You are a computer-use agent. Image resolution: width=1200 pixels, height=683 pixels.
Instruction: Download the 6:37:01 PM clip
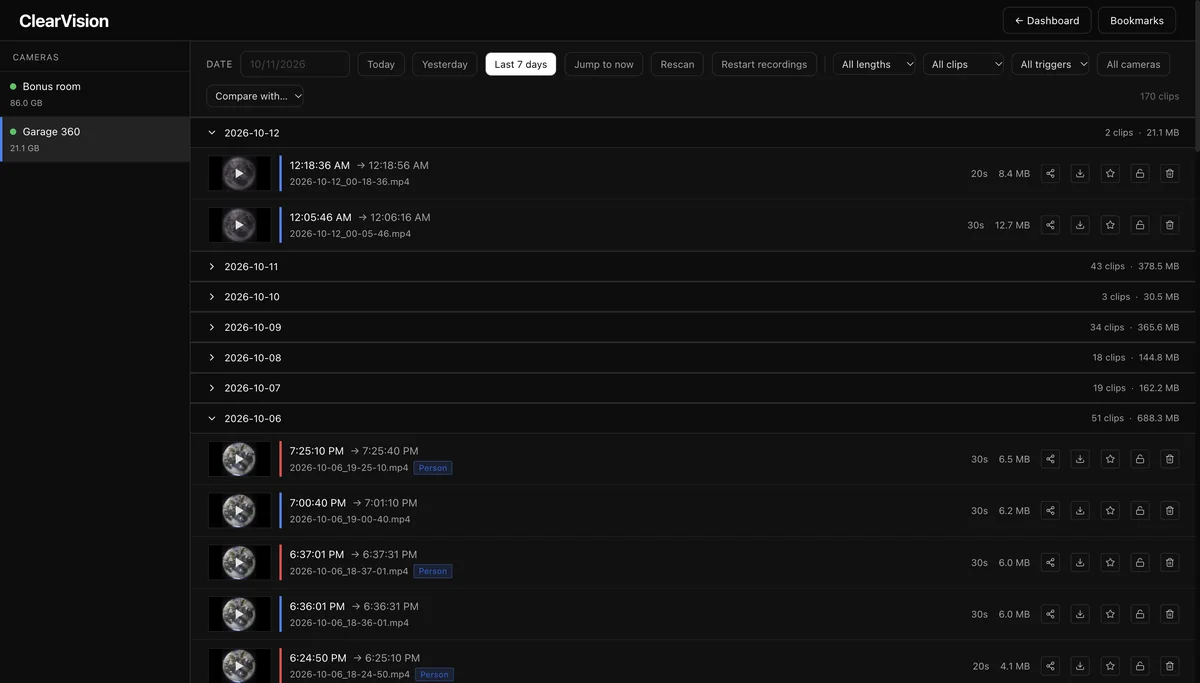coord(1080,563)
